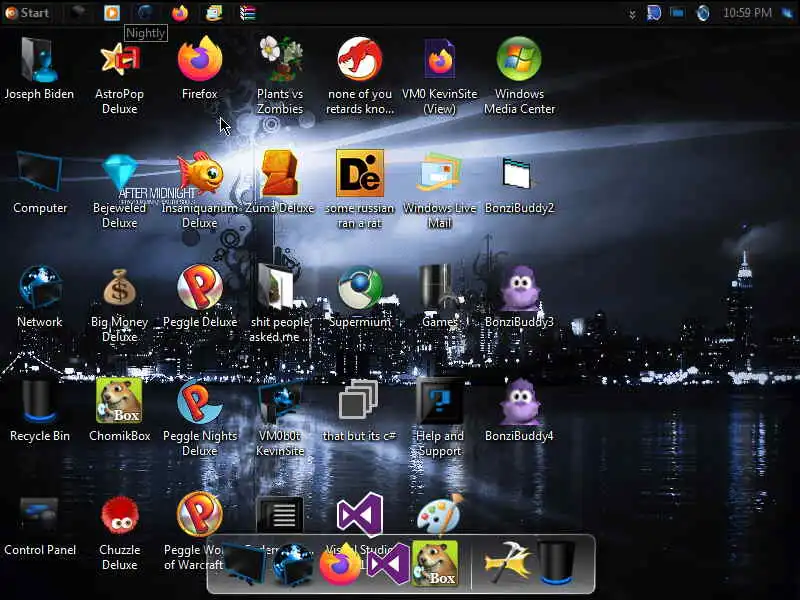Launch Windows Media Center
This screenshot has width=800, height=600.
[519, 59]
